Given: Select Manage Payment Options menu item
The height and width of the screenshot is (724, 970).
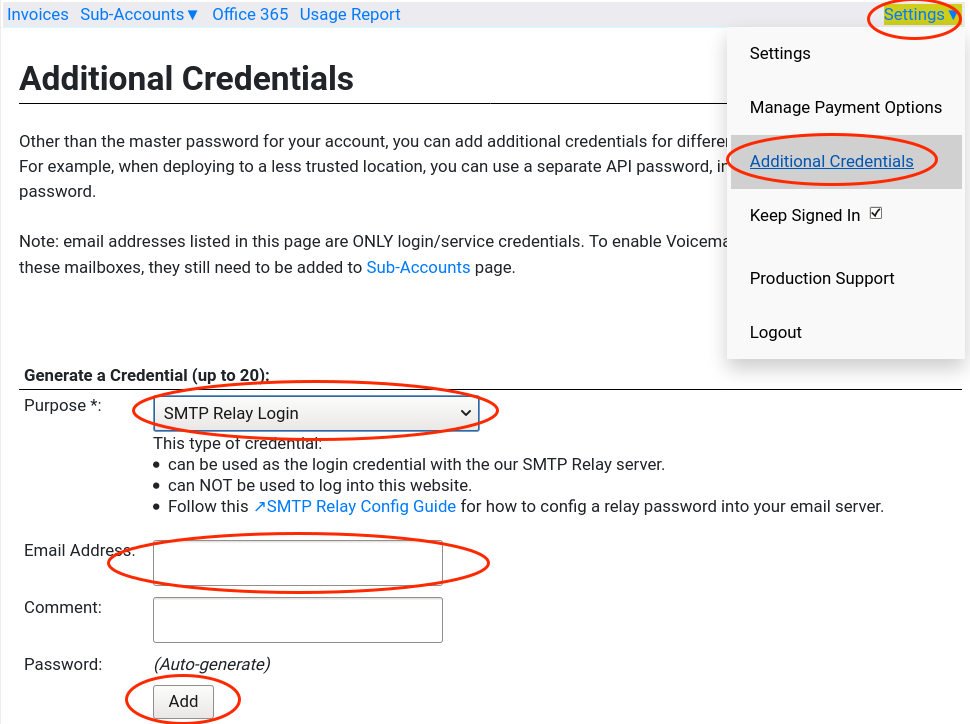Looking at the screenshot, I should tap(845, 108).
